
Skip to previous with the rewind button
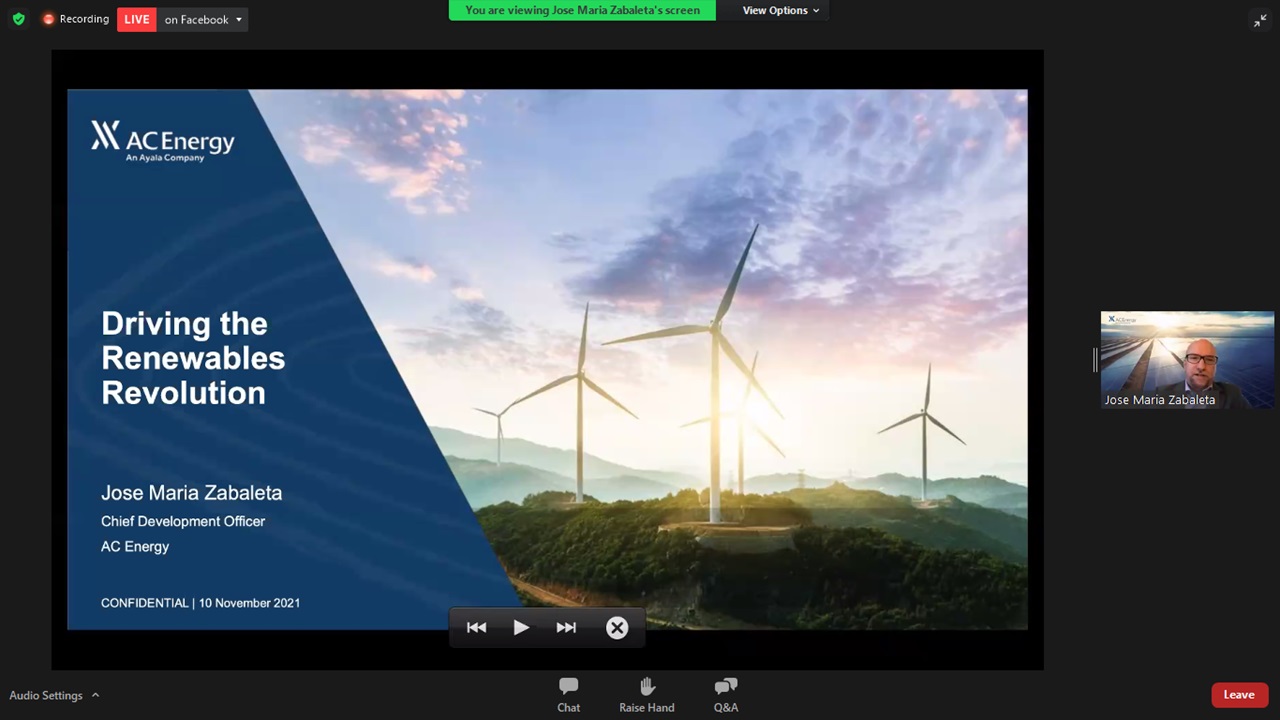pyautogui.click(x=476, y=627)
